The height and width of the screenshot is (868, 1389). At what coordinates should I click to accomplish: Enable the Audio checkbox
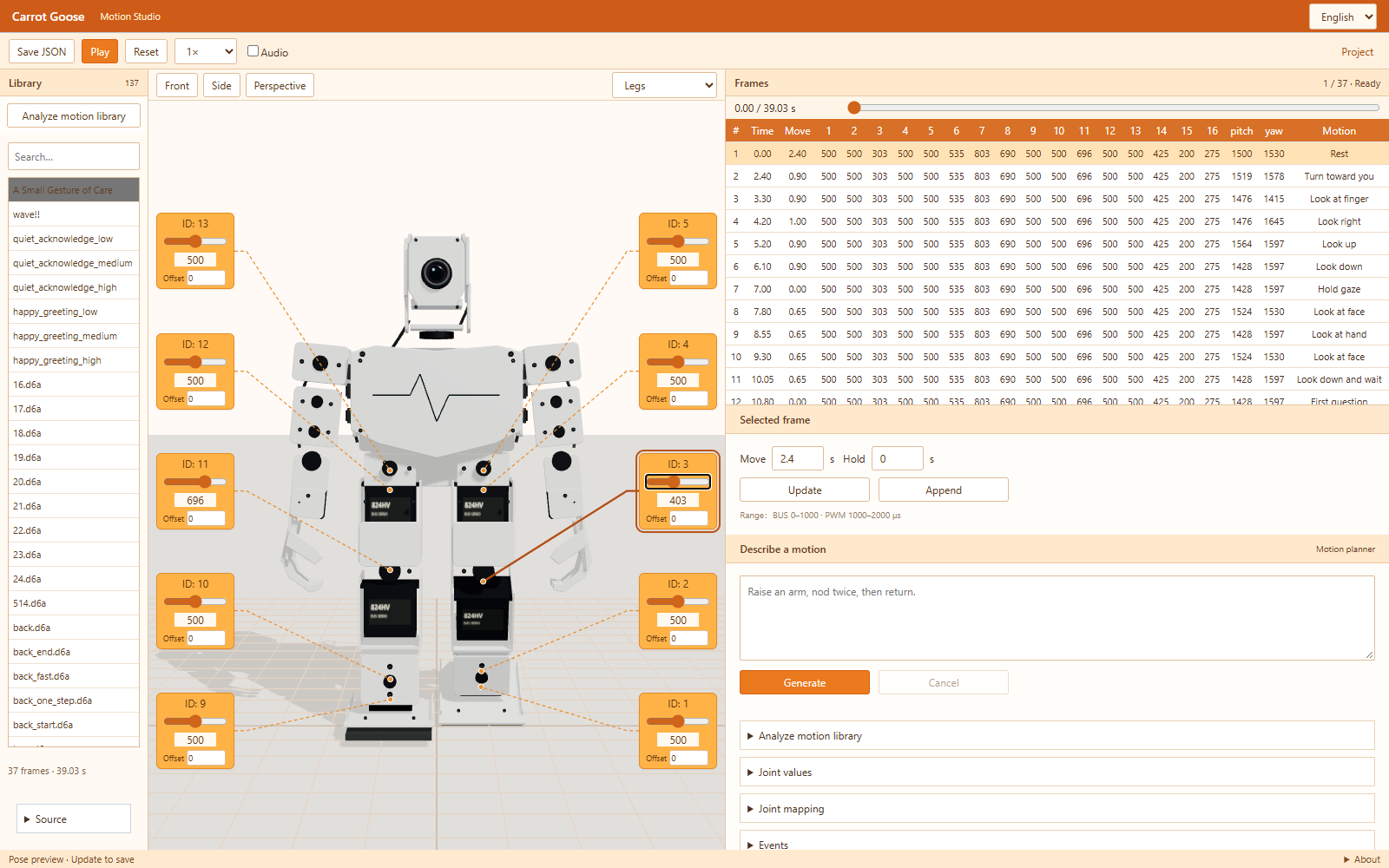pyautogui.click(x=253, y=51)
